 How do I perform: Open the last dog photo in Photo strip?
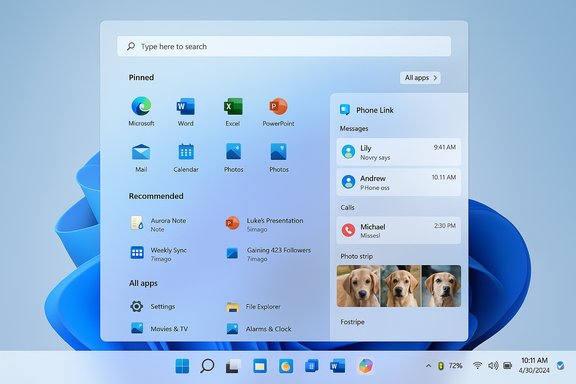coord(441,286)
